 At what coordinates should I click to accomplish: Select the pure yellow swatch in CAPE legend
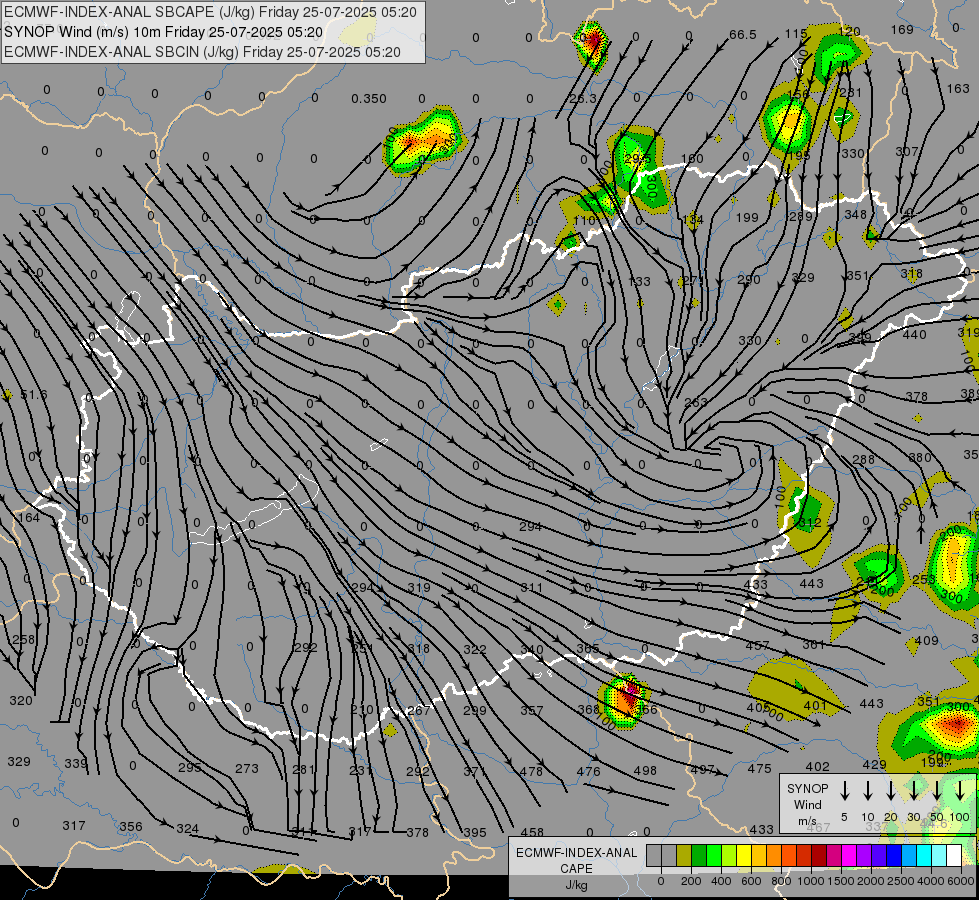click(x=744, y=856)
